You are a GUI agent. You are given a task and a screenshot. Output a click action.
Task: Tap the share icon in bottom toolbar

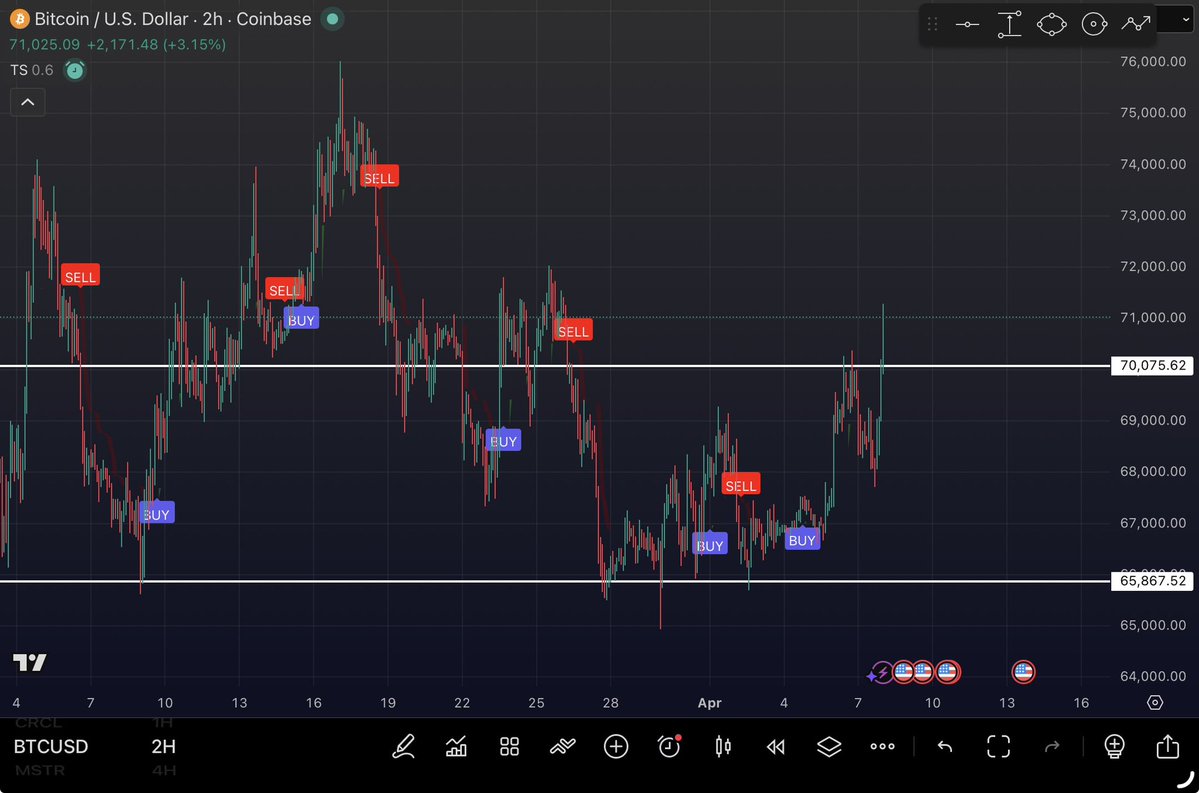[x=1167, y=746]
